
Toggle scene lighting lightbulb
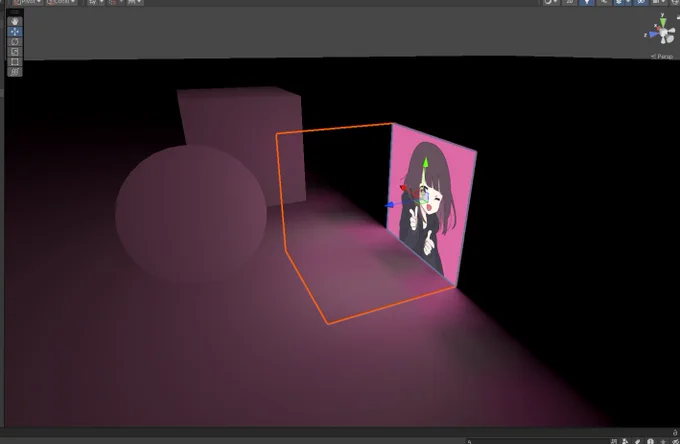pos(587,2)
